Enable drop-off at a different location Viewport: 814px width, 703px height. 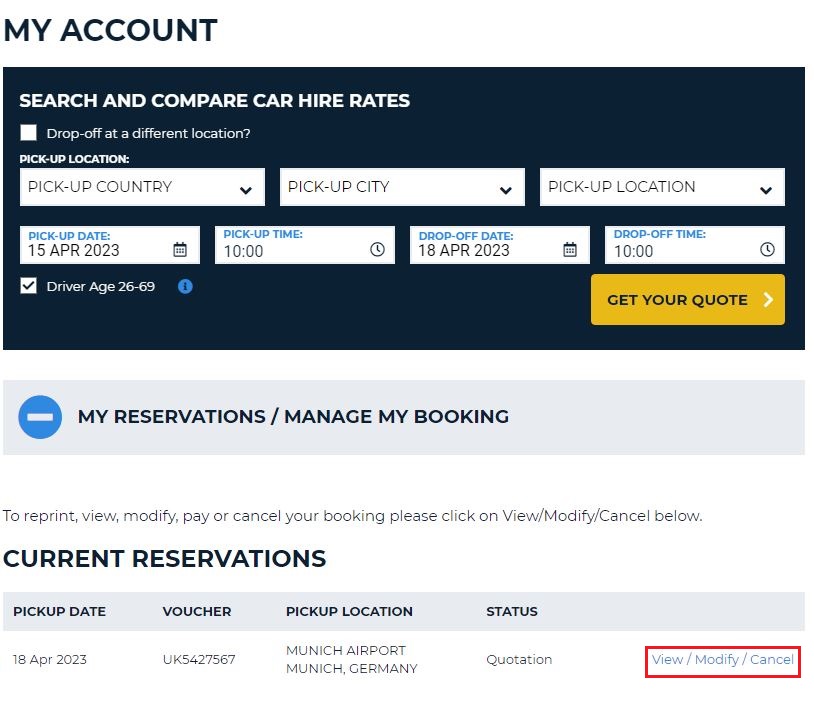tap(28, 132)
